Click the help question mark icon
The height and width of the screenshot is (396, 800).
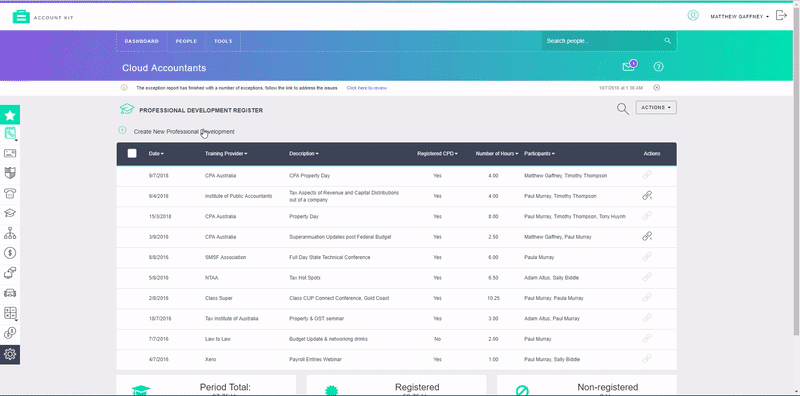click(659, 67)
